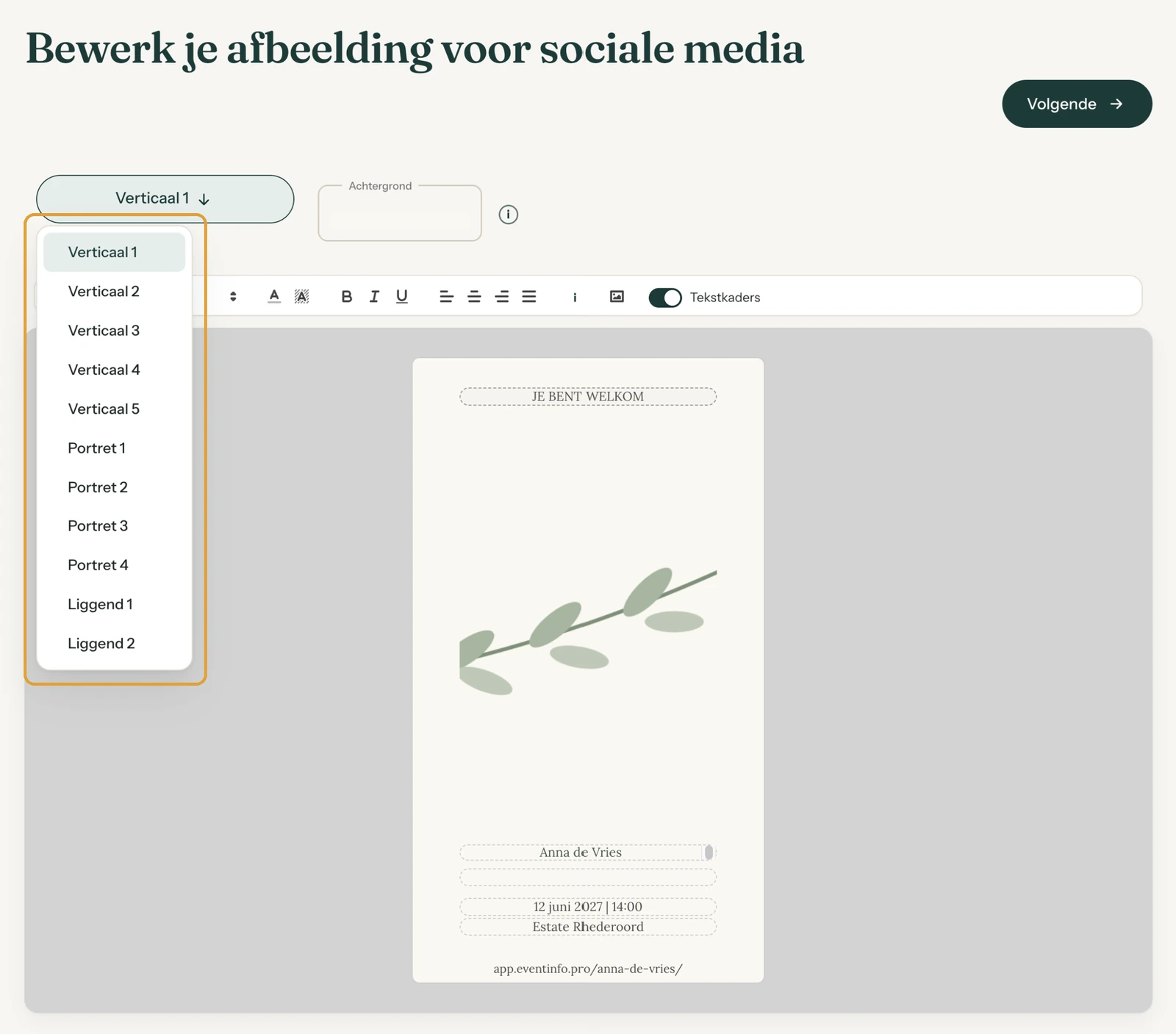Screen dimensions: 1176x1034
Task: Choose the Verticaal 4 layout
Action: (114, 370)
